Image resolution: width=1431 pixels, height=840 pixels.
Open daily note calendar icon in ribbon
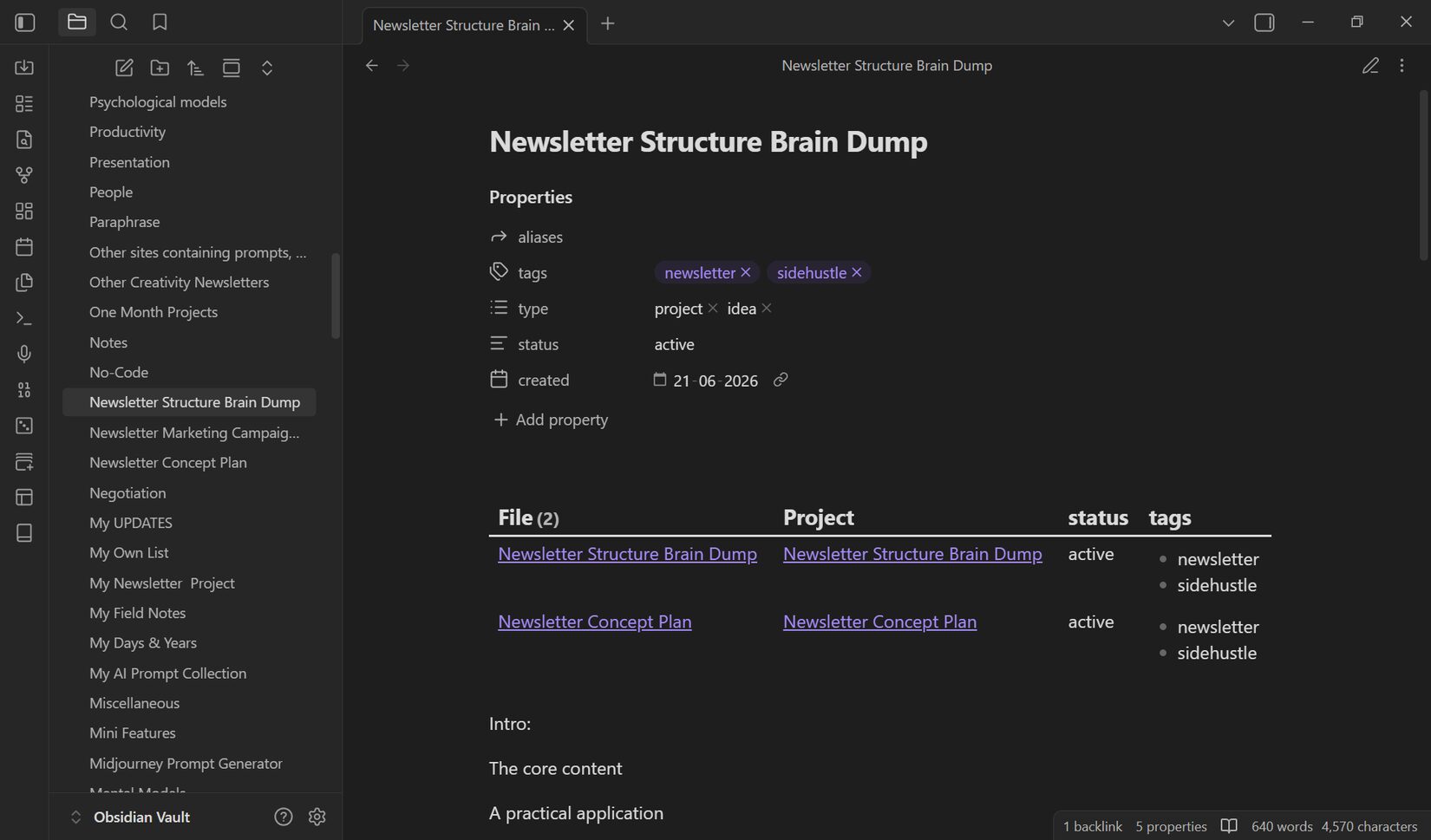[x=24, y=246]
